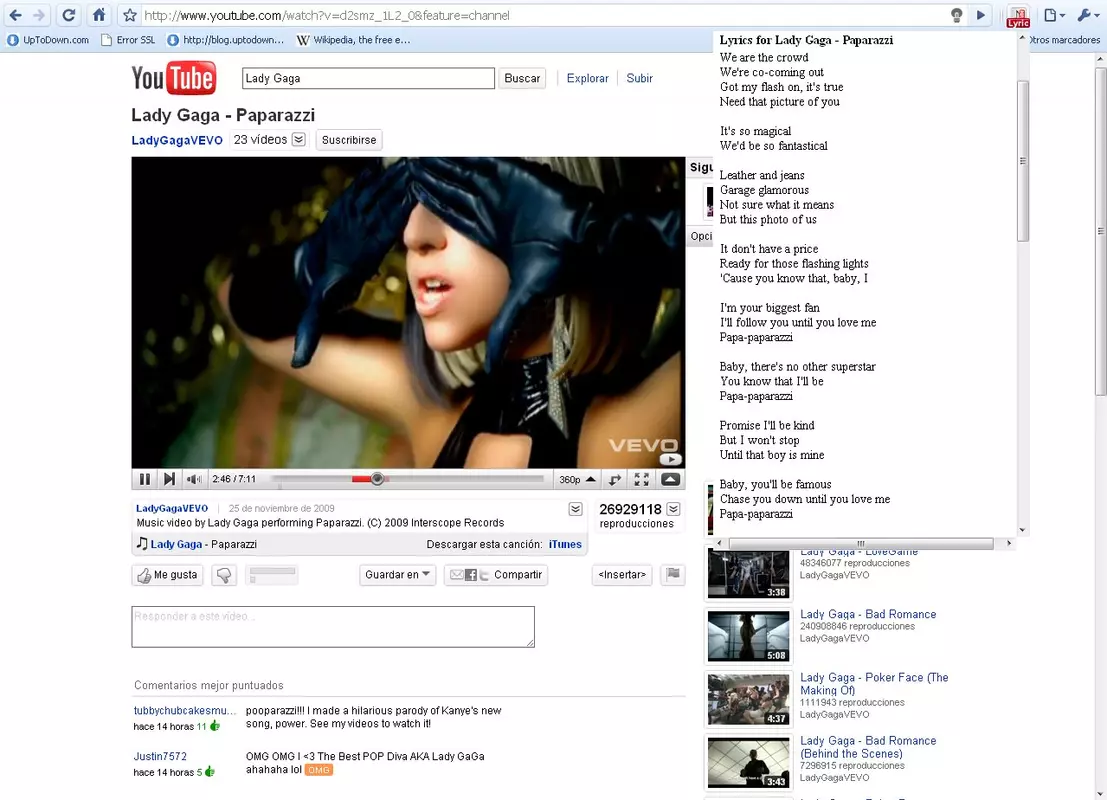1107x800 pixels.
Task: Open the Subir upload link
Action: point(639,78)
